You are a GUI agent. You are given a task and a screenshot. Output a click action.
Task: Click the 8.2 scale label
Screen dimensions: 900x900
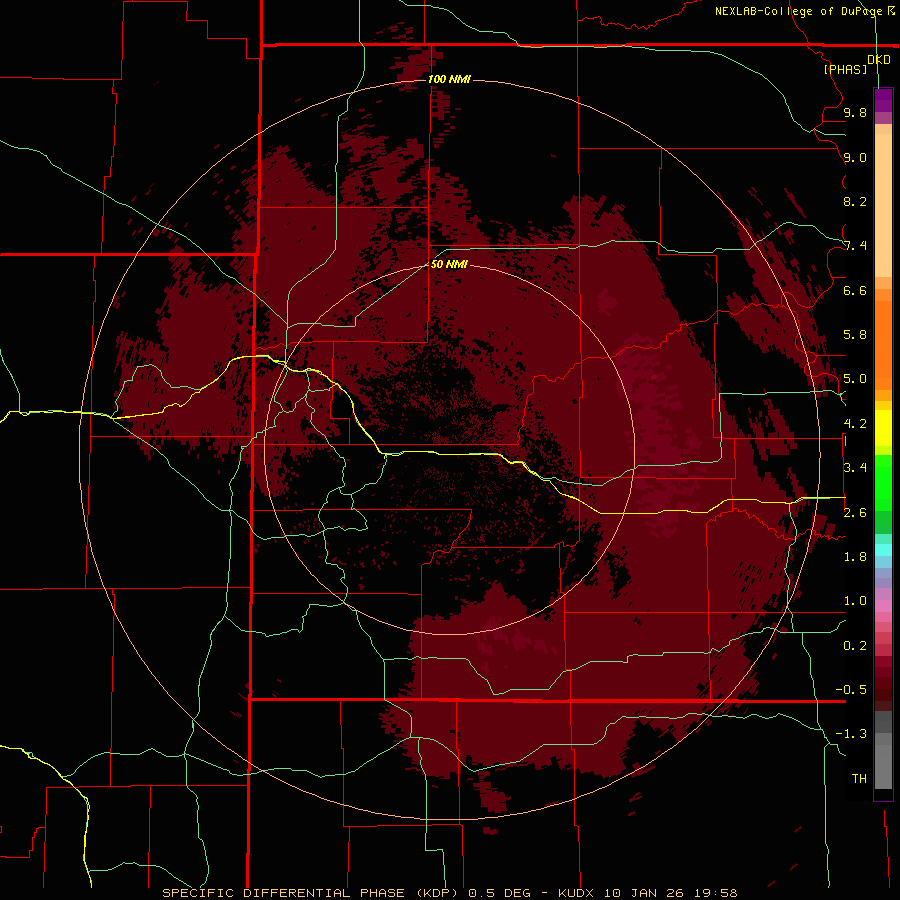(855, 201)
